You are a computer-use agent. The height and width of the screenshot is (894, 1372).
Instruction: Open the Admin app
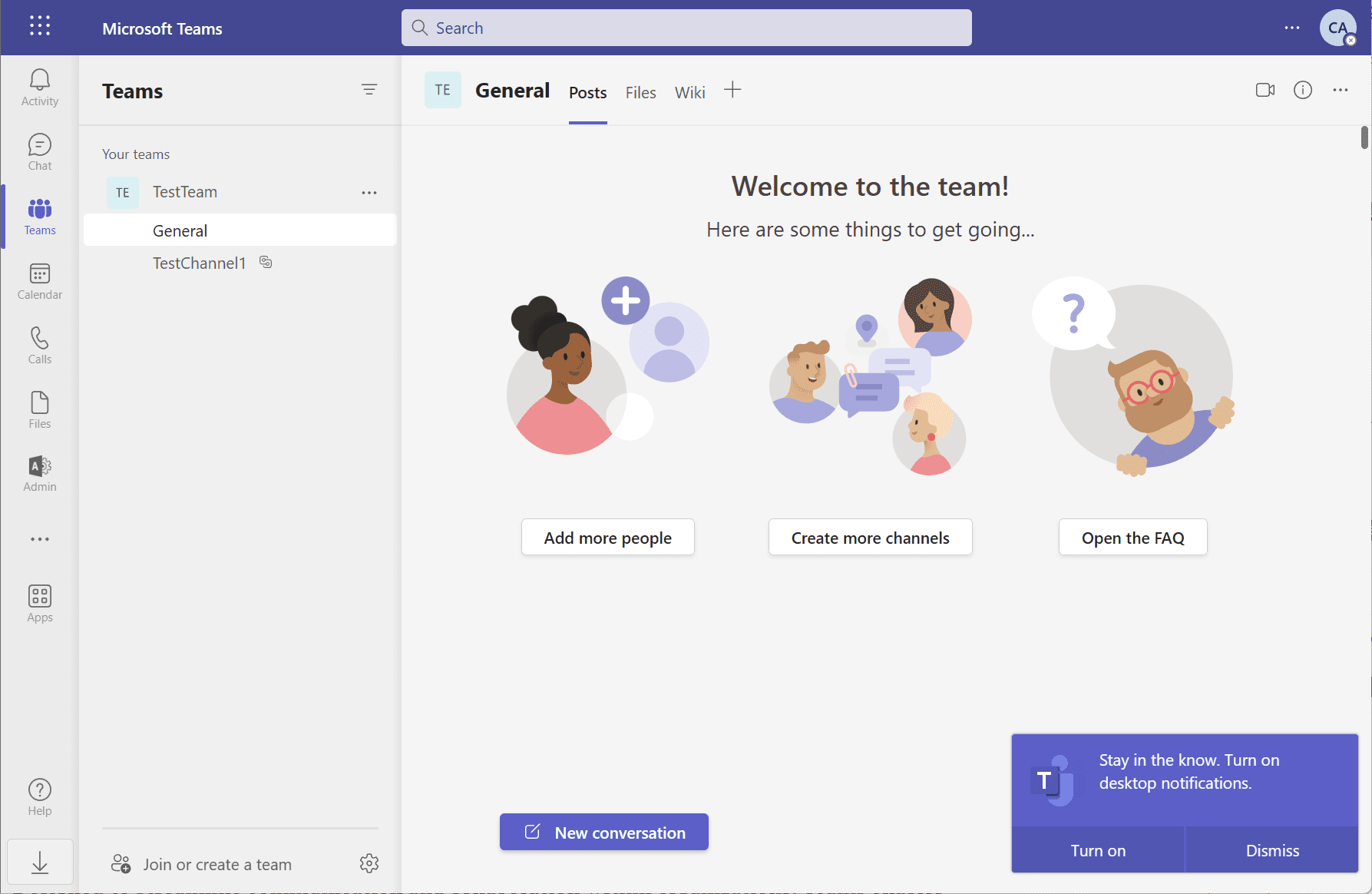[x=40, y=473]
